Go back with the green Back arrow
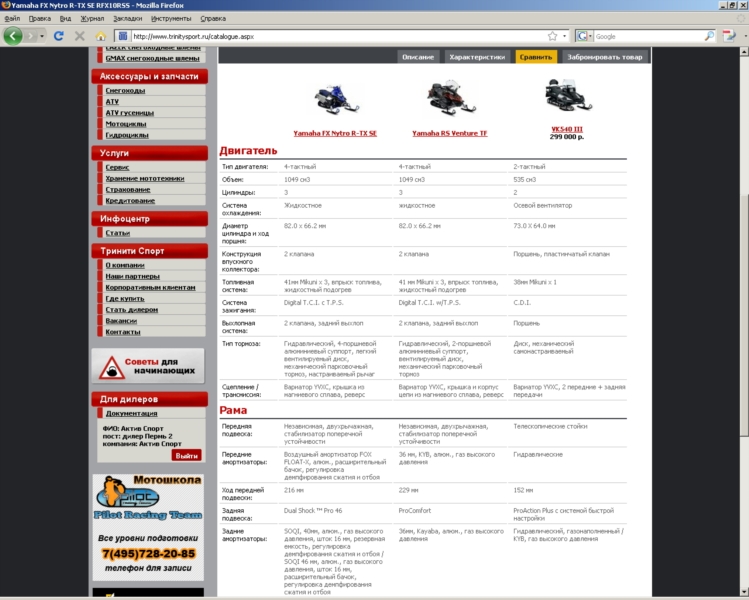The image size is (749, 600). 13,36
